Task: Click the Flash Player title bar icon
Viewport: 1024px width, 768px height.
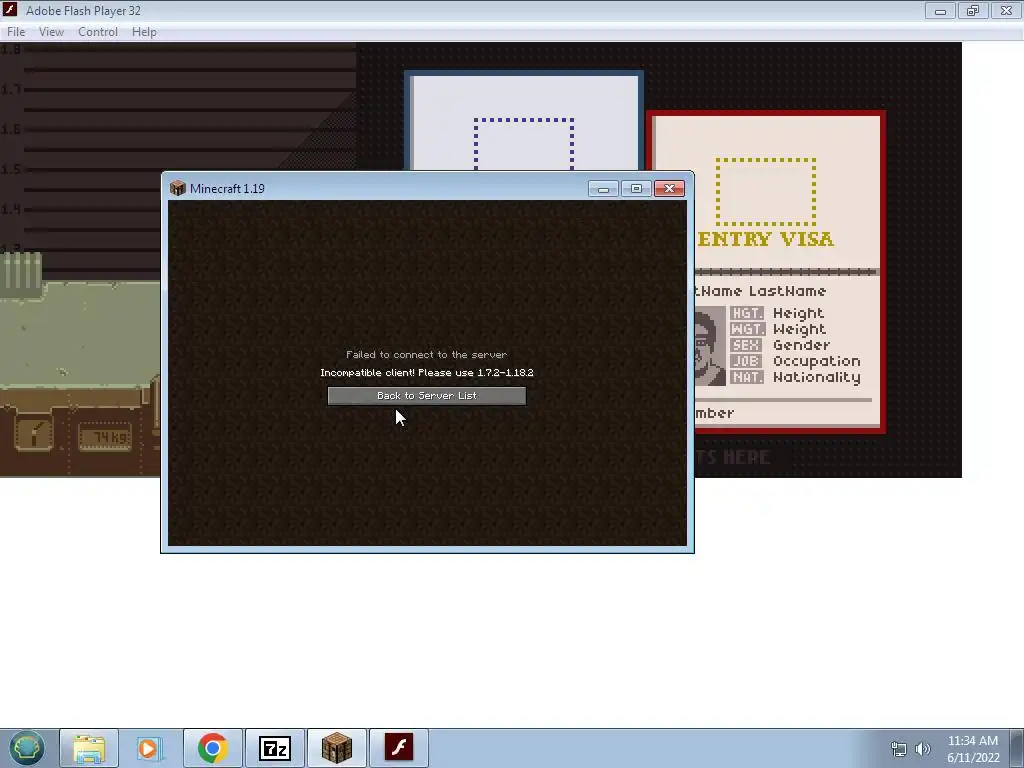Action: tap(10, 10)
